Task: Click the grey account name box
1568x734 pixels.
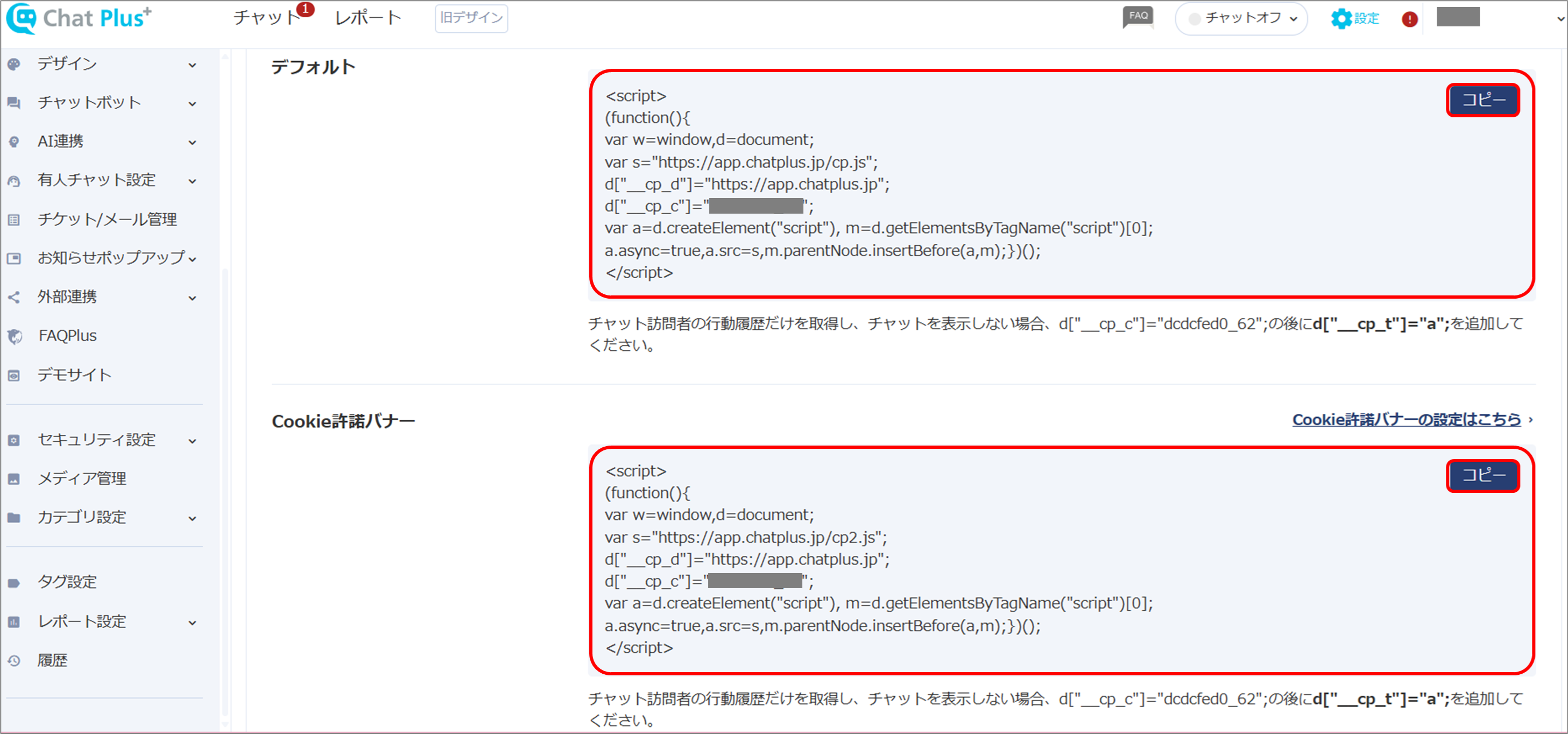Action: [1458, 17]
